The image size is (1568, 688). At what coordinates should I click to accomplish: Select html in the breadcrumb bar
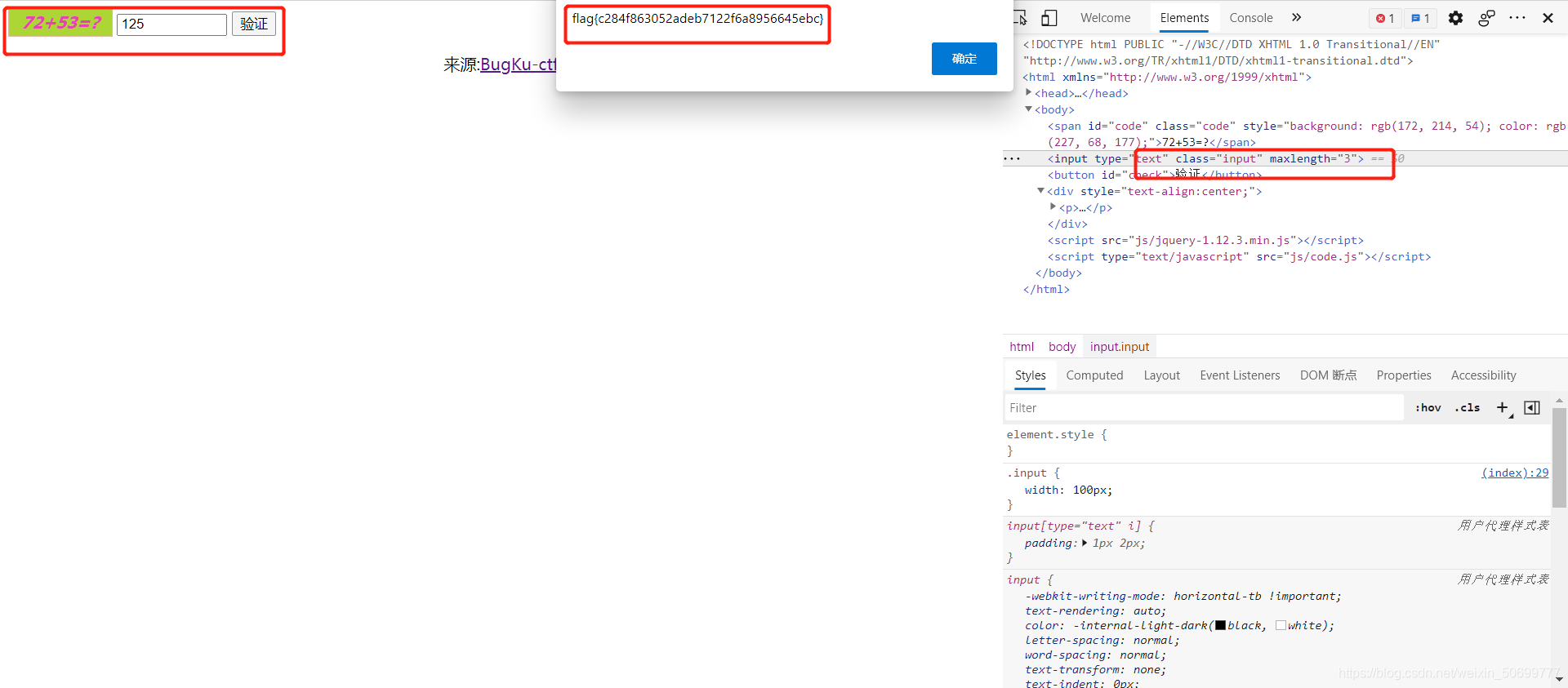[x=1022, y=347]
